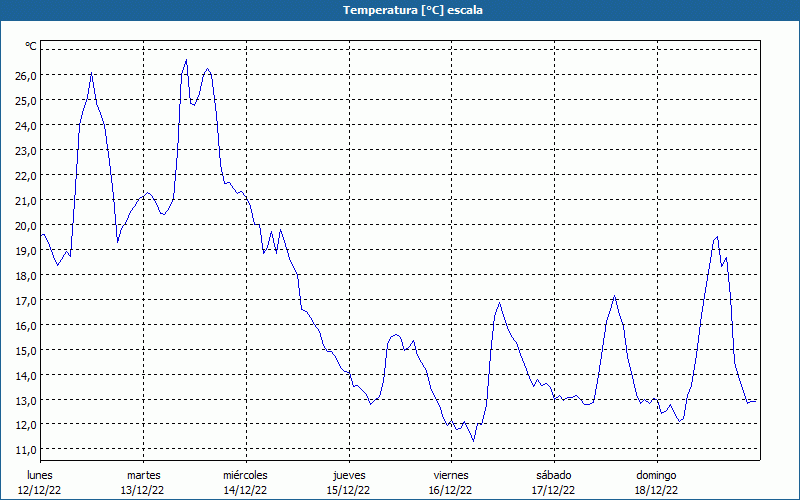
Task: Select the 11,0 axis value
Action: pyautogui.click(x=25, y=450)
